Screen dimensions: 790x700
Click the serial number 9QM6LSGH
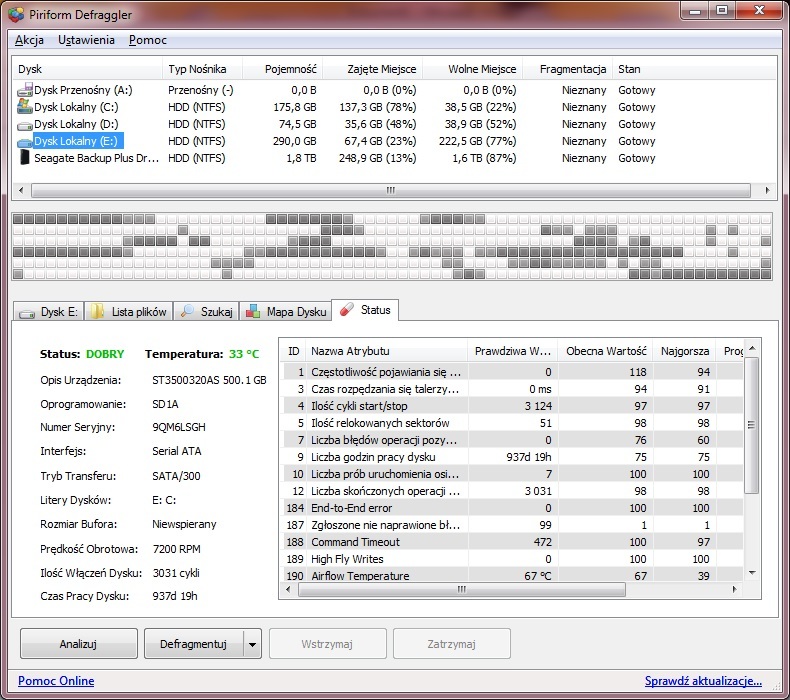click(179, 427)
